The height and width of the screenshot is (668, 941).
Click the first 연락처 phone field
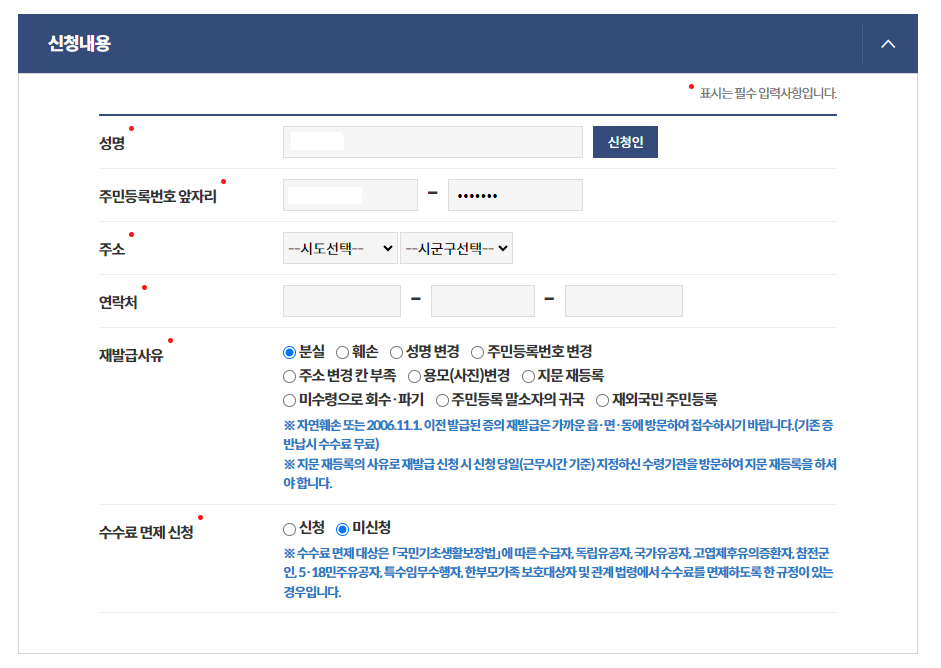[341, 301]
